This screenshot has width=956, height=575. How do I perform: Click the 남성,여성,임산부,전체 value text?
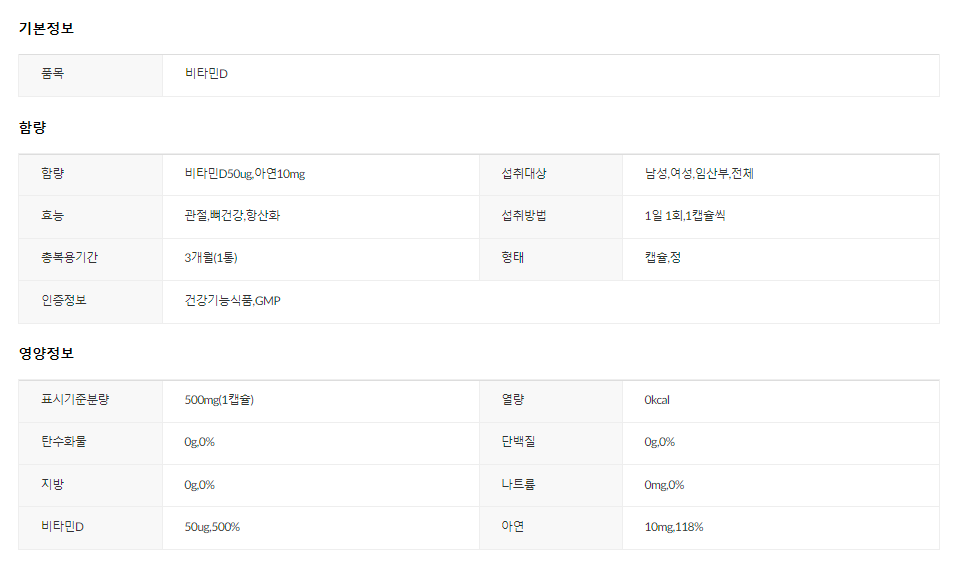click(699, 174)
